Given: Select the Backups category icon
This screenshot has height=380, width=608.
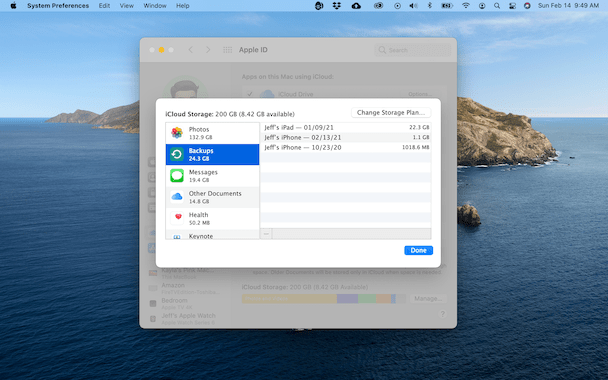Looking at the screenshot, I should (177, 154).
